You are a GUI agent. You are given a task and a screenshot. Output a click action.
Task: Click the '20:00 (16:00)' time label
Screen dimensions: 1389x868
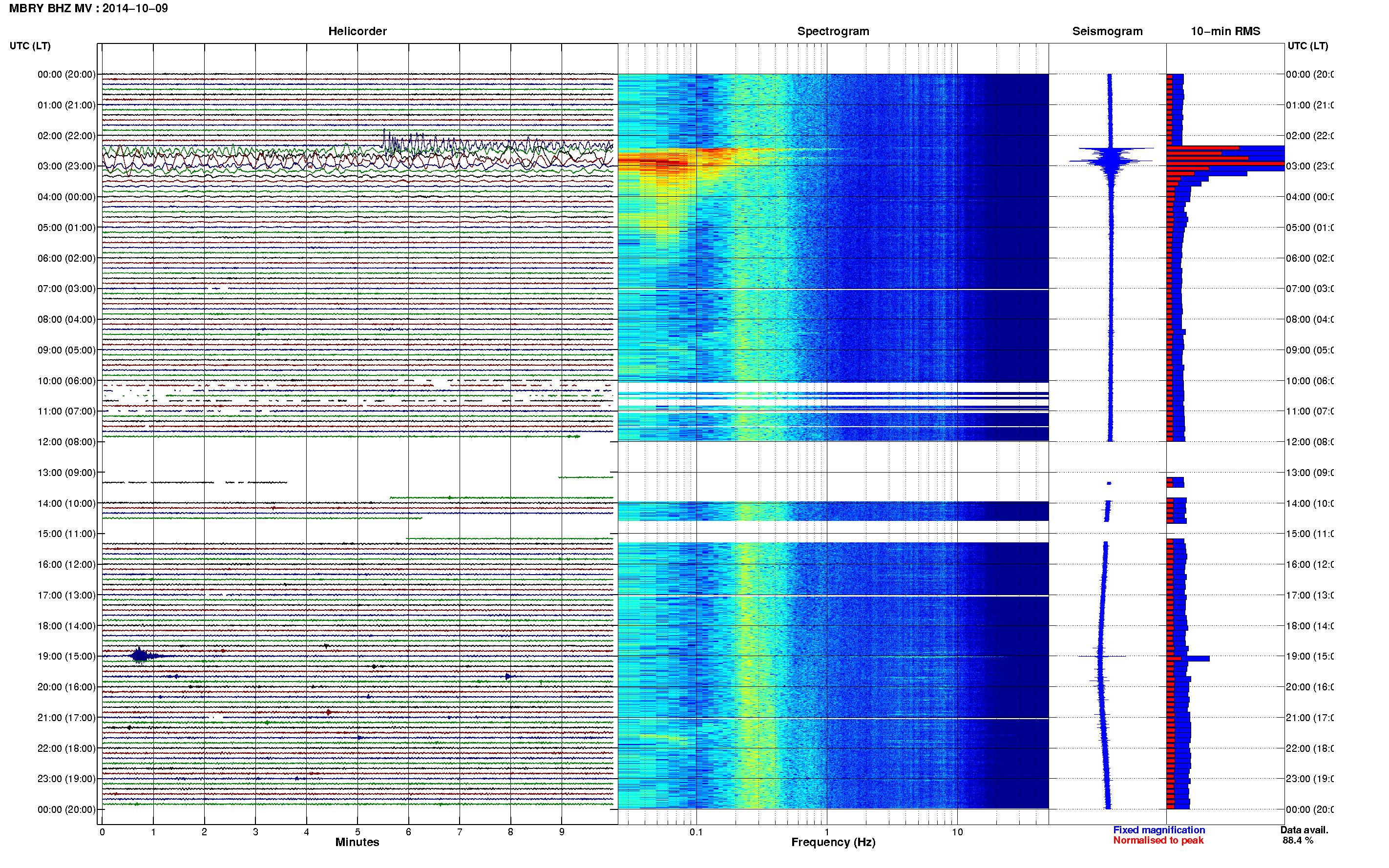click(66, 687)
